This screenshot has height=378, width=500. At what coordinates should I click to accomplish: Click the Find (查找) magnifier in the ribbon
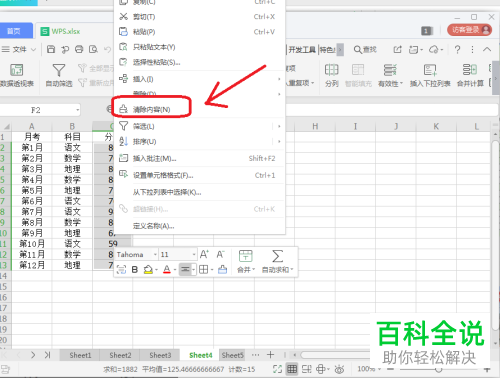coord(365,50)
